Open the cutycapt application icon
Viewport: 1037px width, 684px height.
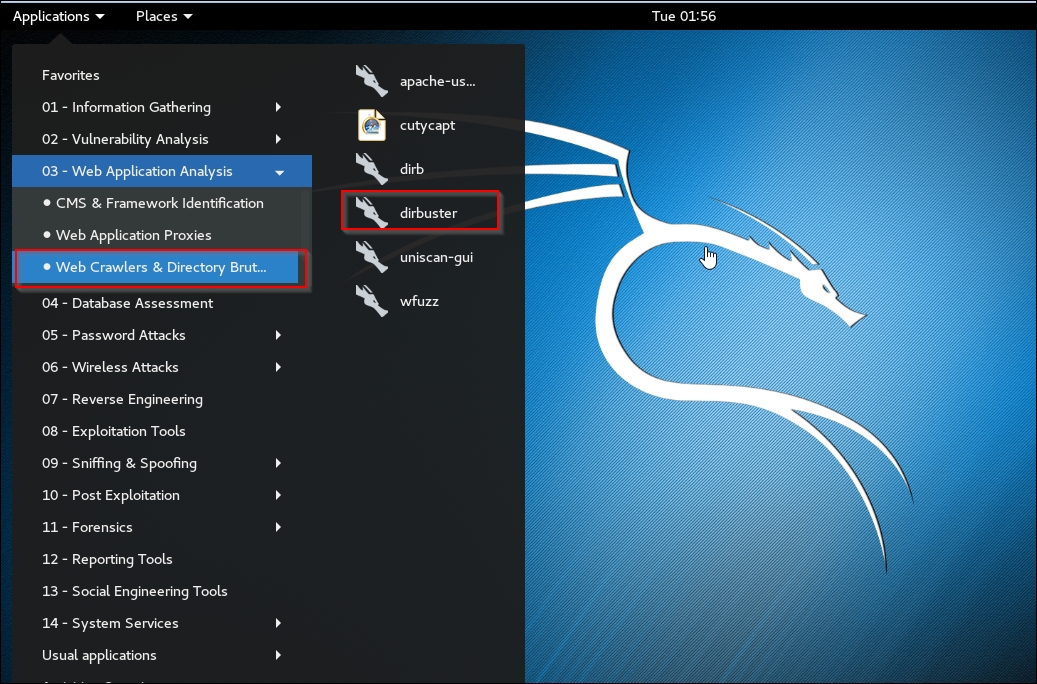coord(372,125)
